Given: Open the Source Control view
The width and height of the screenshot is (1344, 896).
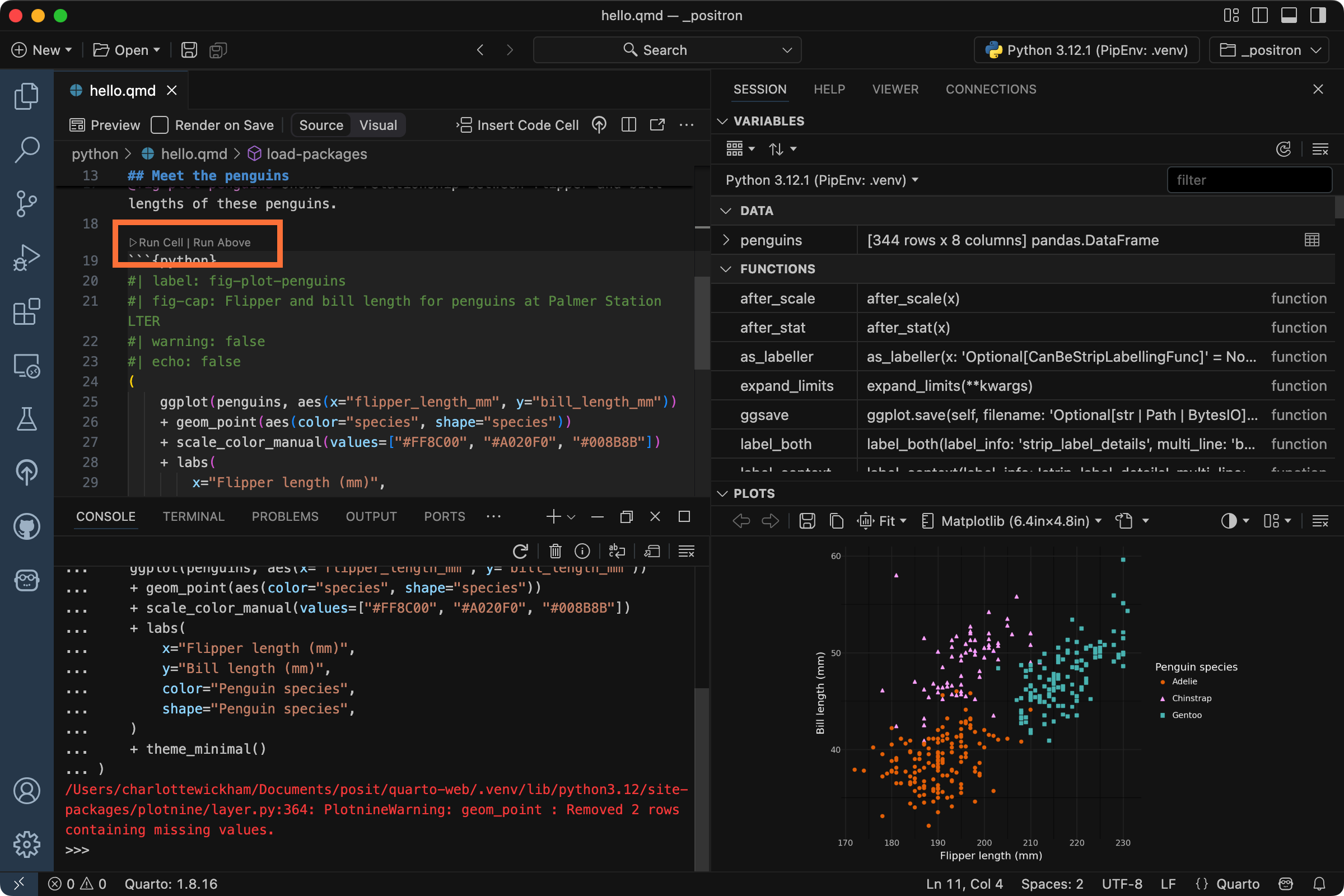Looking at the screenshot, I should click(26, 203).
